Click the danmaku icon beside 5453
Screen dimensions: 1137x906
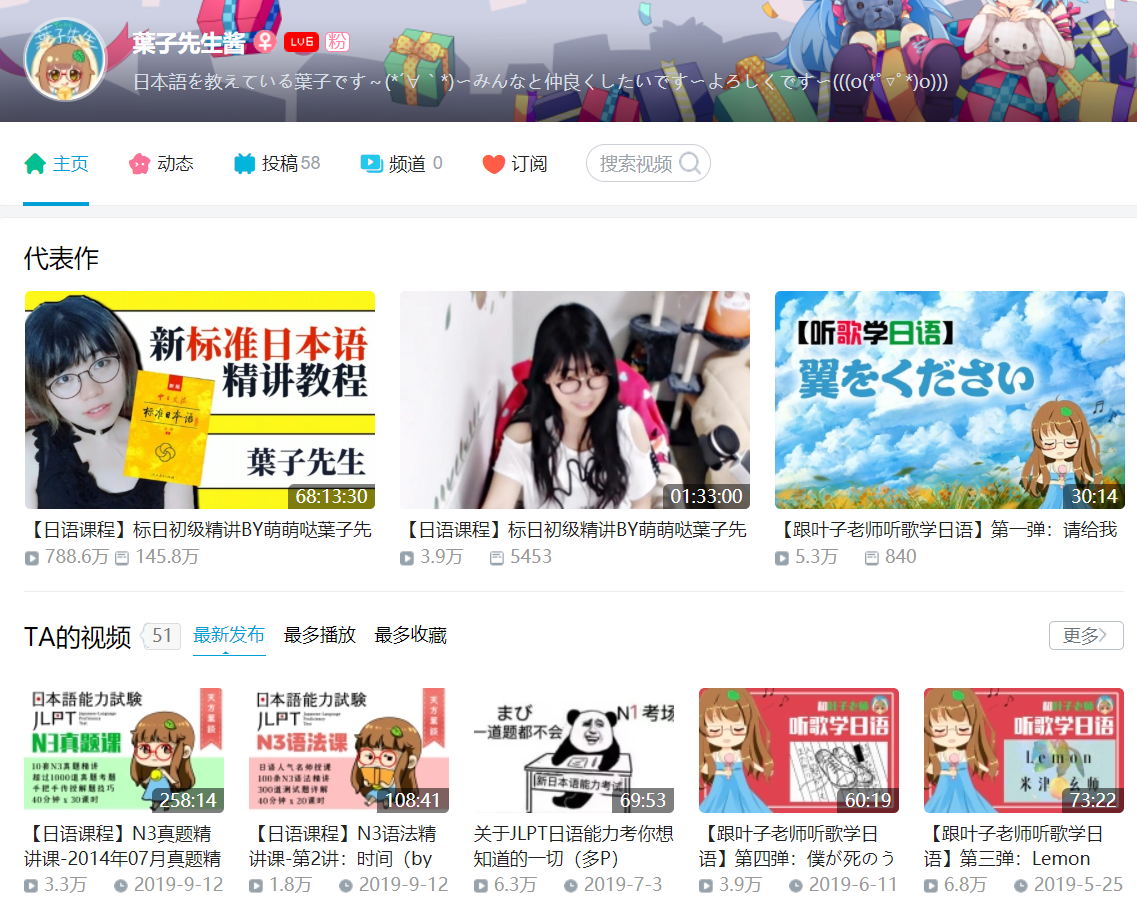pos(497,559)
